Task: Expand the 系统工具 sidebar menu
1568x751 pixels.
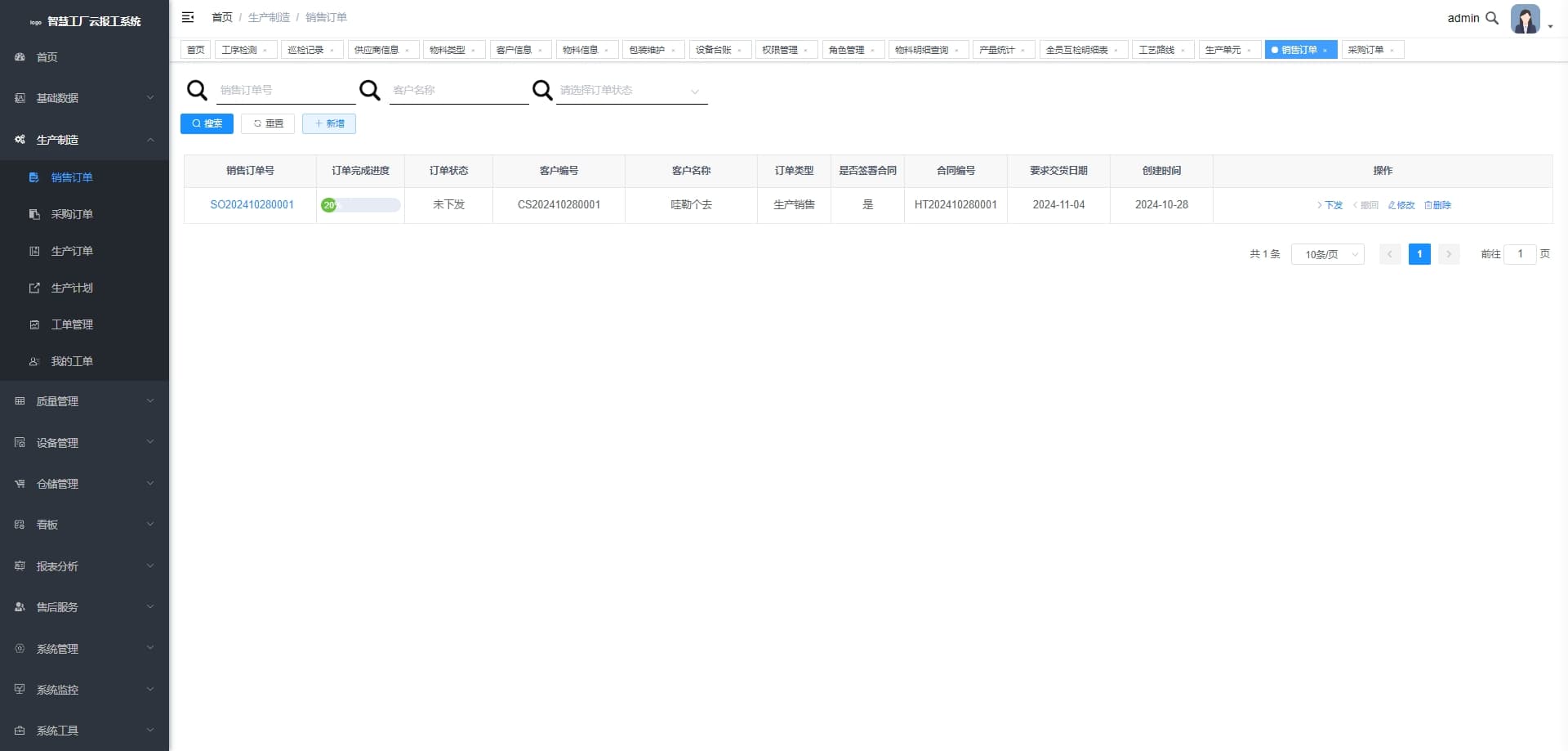Action: tap(85, 731)
